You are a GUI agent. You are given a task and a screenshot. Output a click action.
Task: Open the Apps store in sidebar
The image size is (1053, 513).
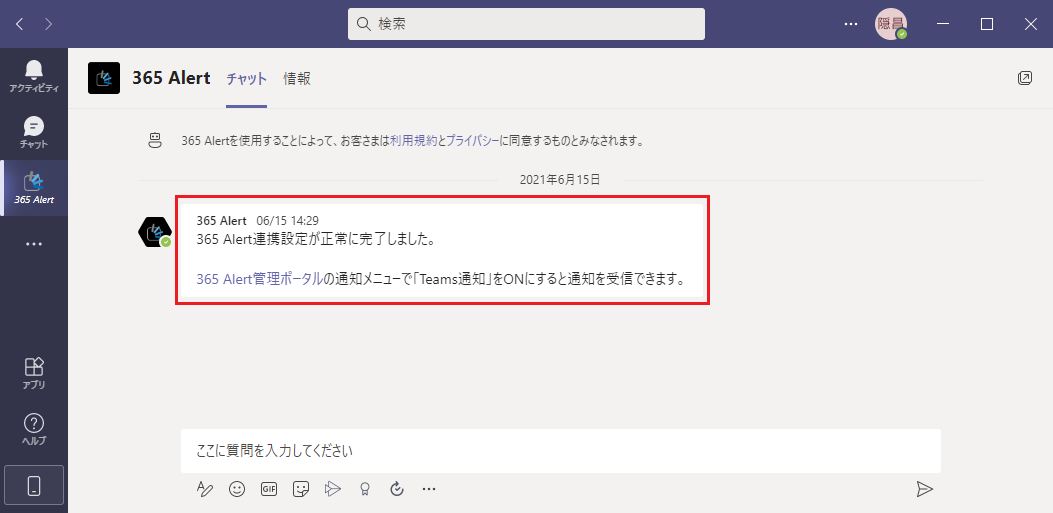pos(34,372)
